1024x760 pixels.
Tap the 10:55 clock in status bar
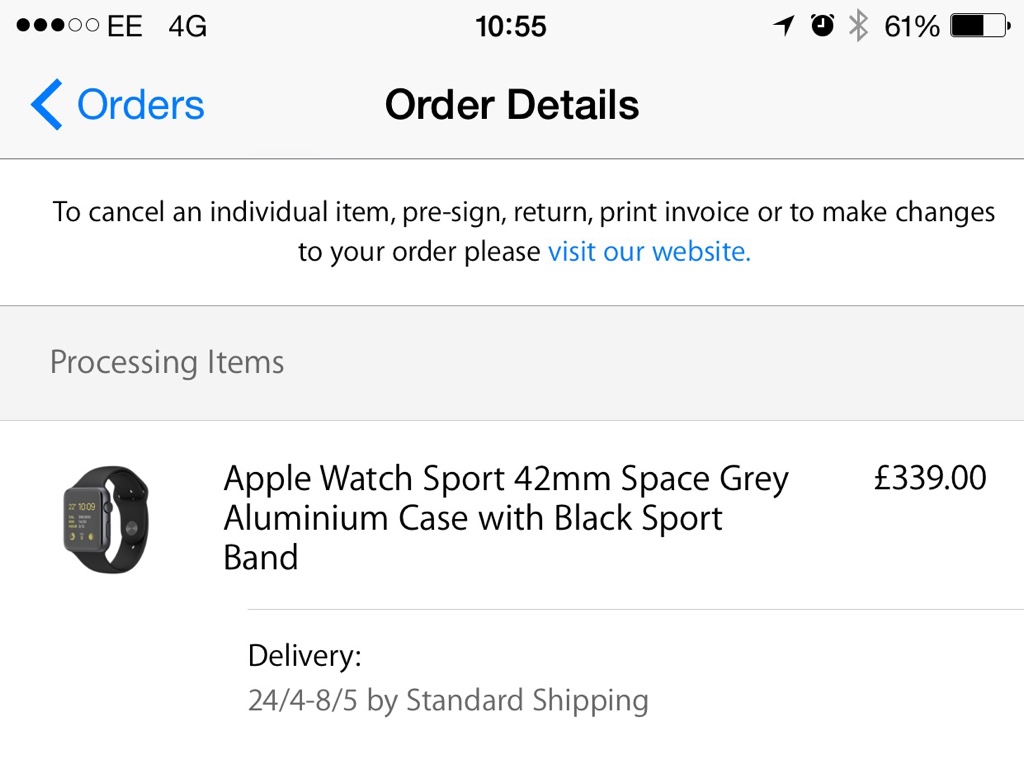point(511,26)
